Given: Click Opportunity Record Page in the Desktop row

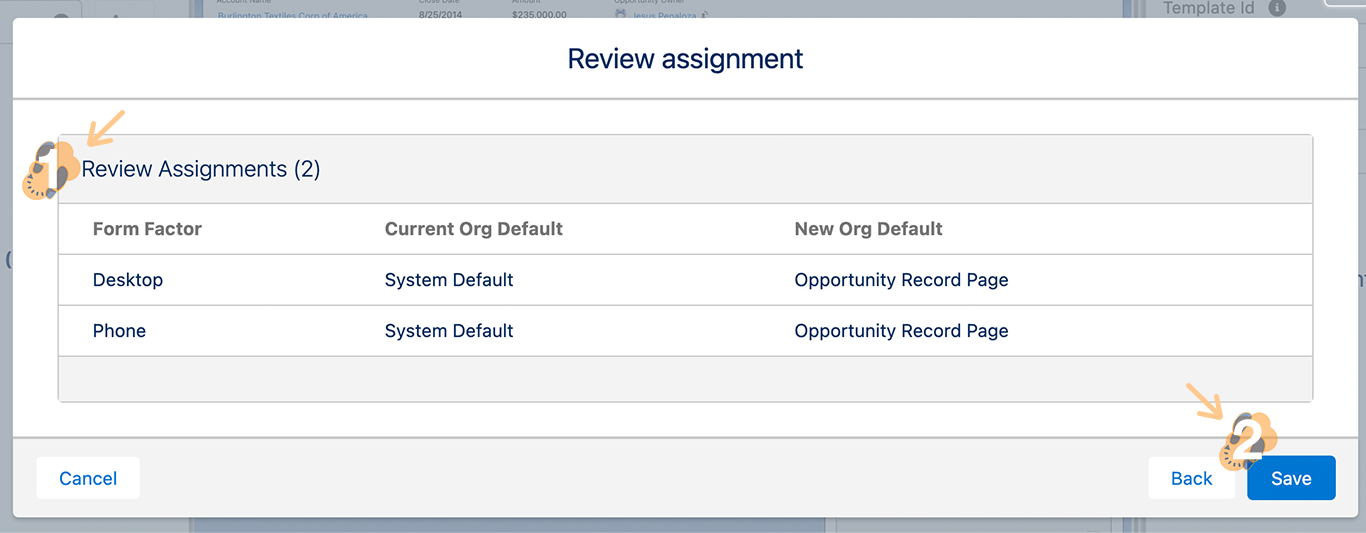Looking at the screenshot, I should 901,280.
